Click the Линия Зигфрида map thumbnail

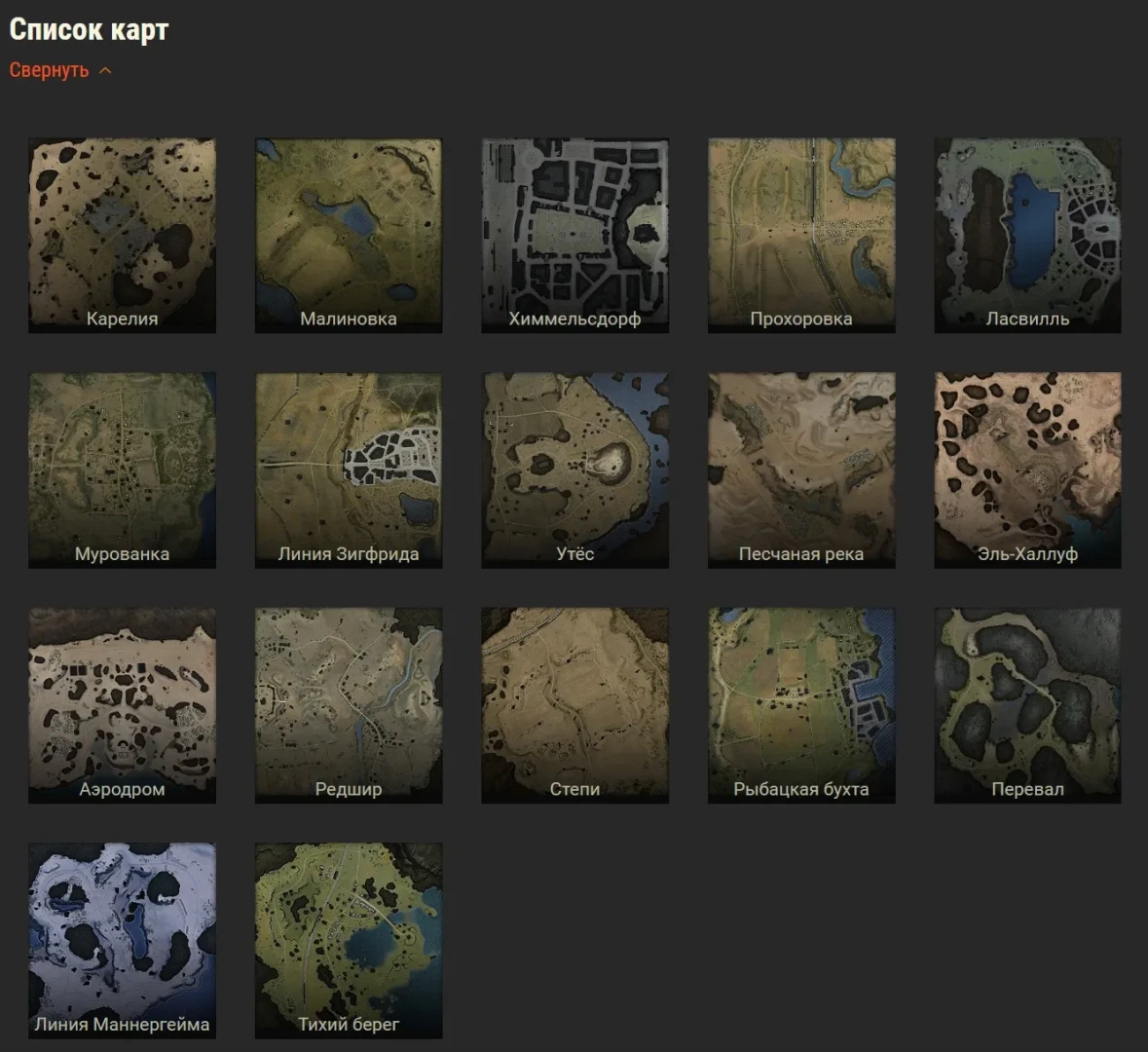349,470
